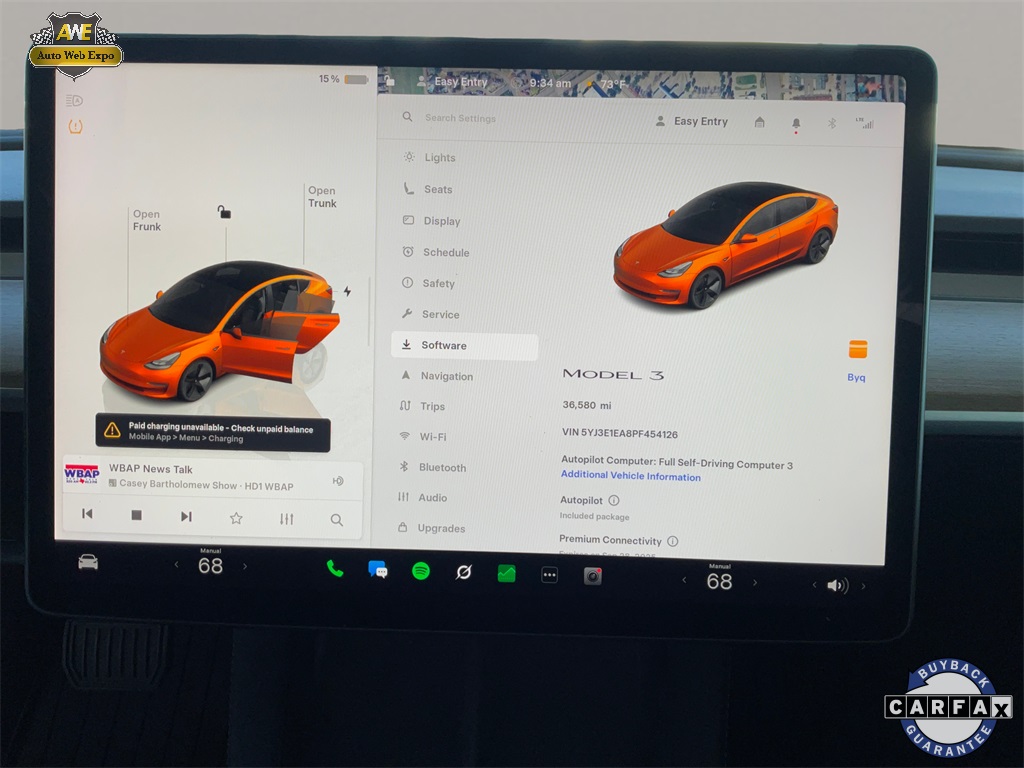Open the Easy Entry driver profile

[x=692, y=121]
